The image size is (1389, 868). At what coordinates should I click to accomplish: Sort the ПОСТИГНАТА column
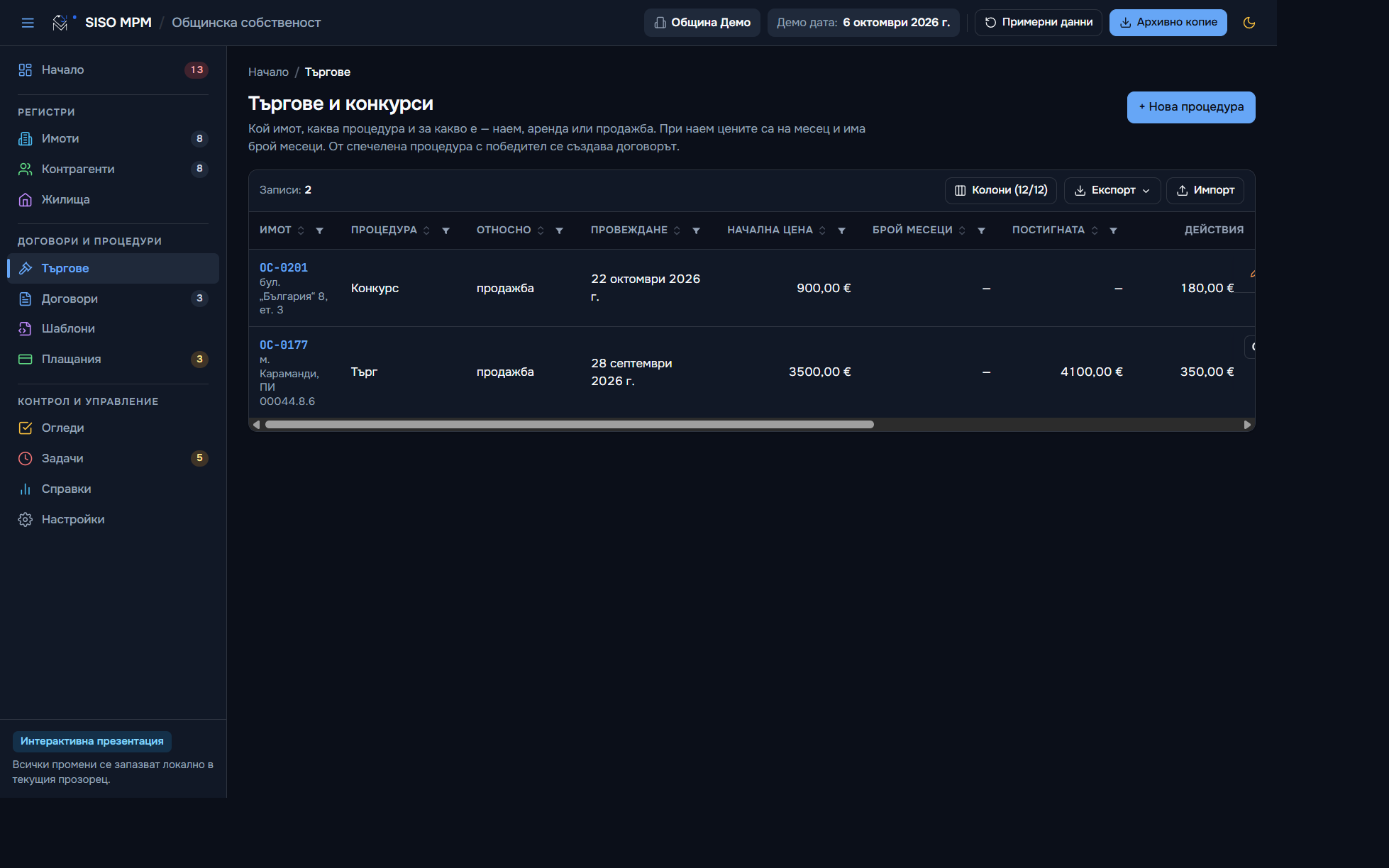pos(1095,230)
